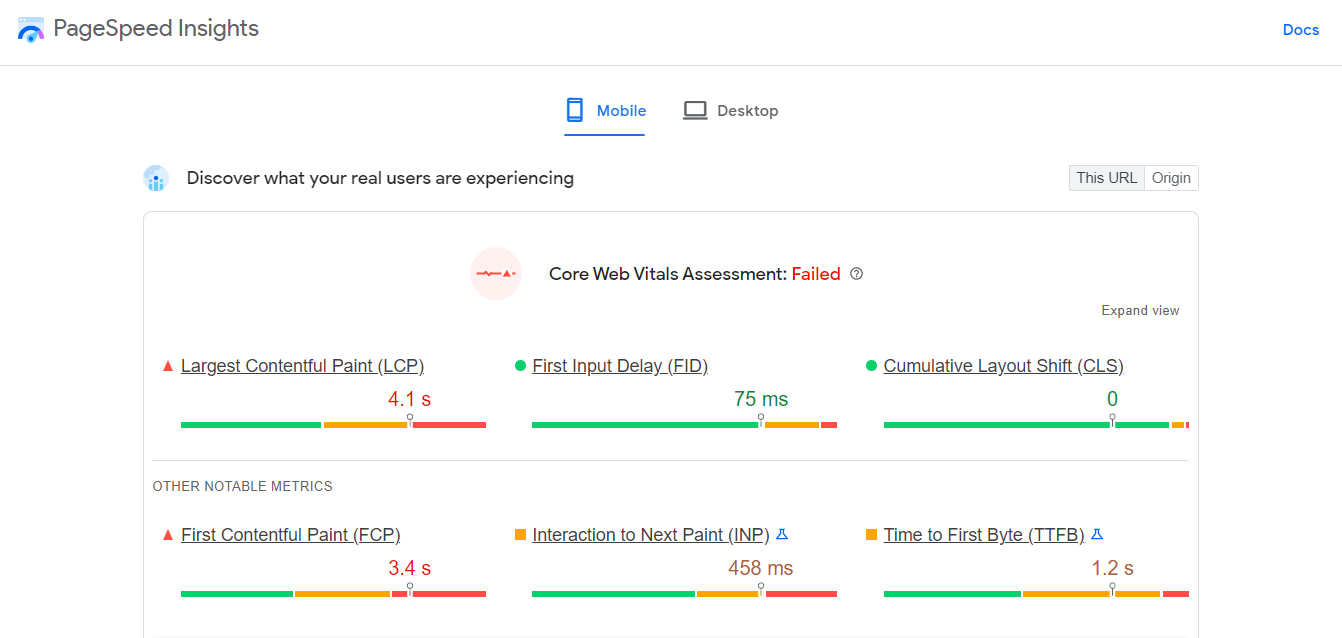Click the red Core Web Vitals pulse icon
This screenshot has width=1342, height=638.
(x=496, y=273)
